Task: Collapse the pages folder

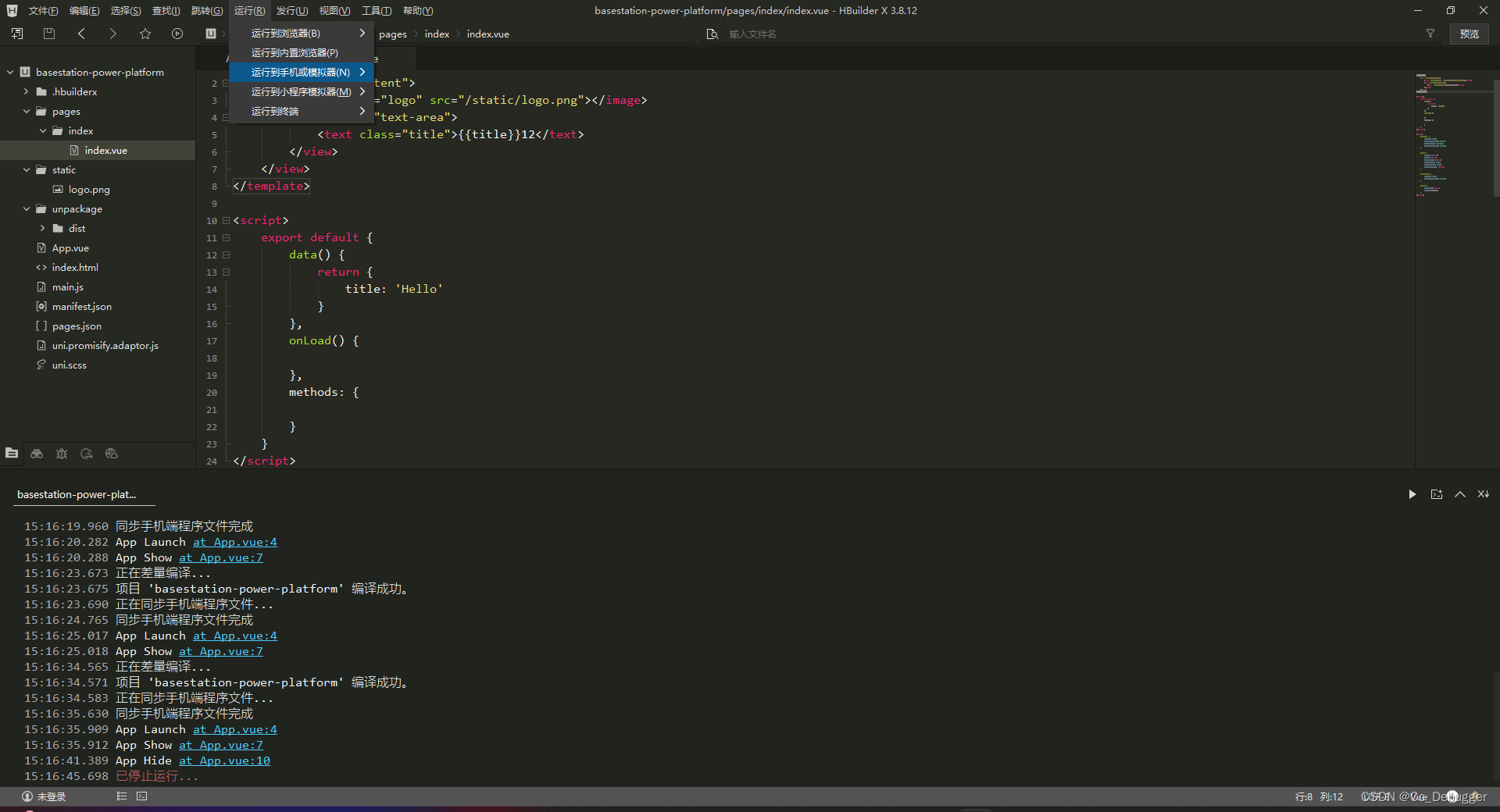Action: coord(26,111)
